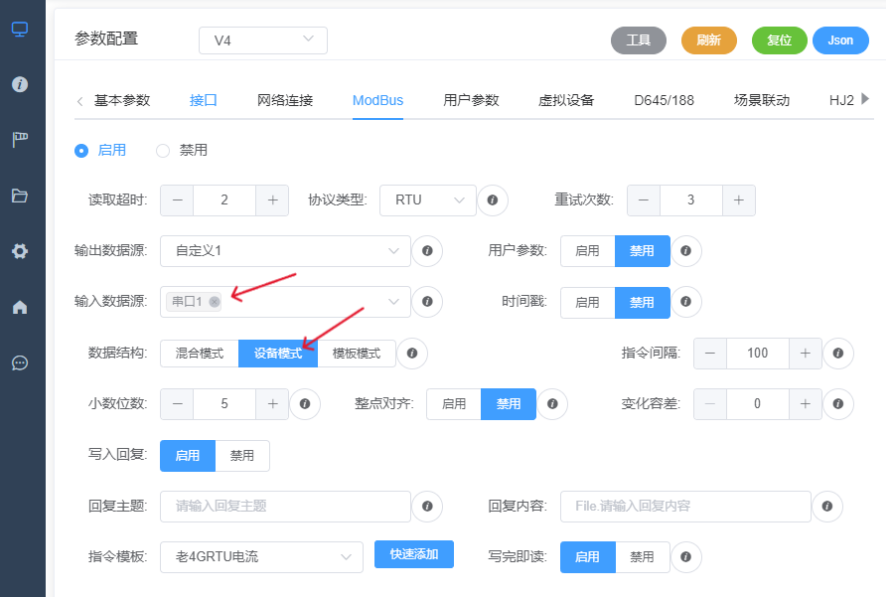Enable the 用户参数 toggle option
This screenshot has width=886, height=597.
click(x=587, y=251)
